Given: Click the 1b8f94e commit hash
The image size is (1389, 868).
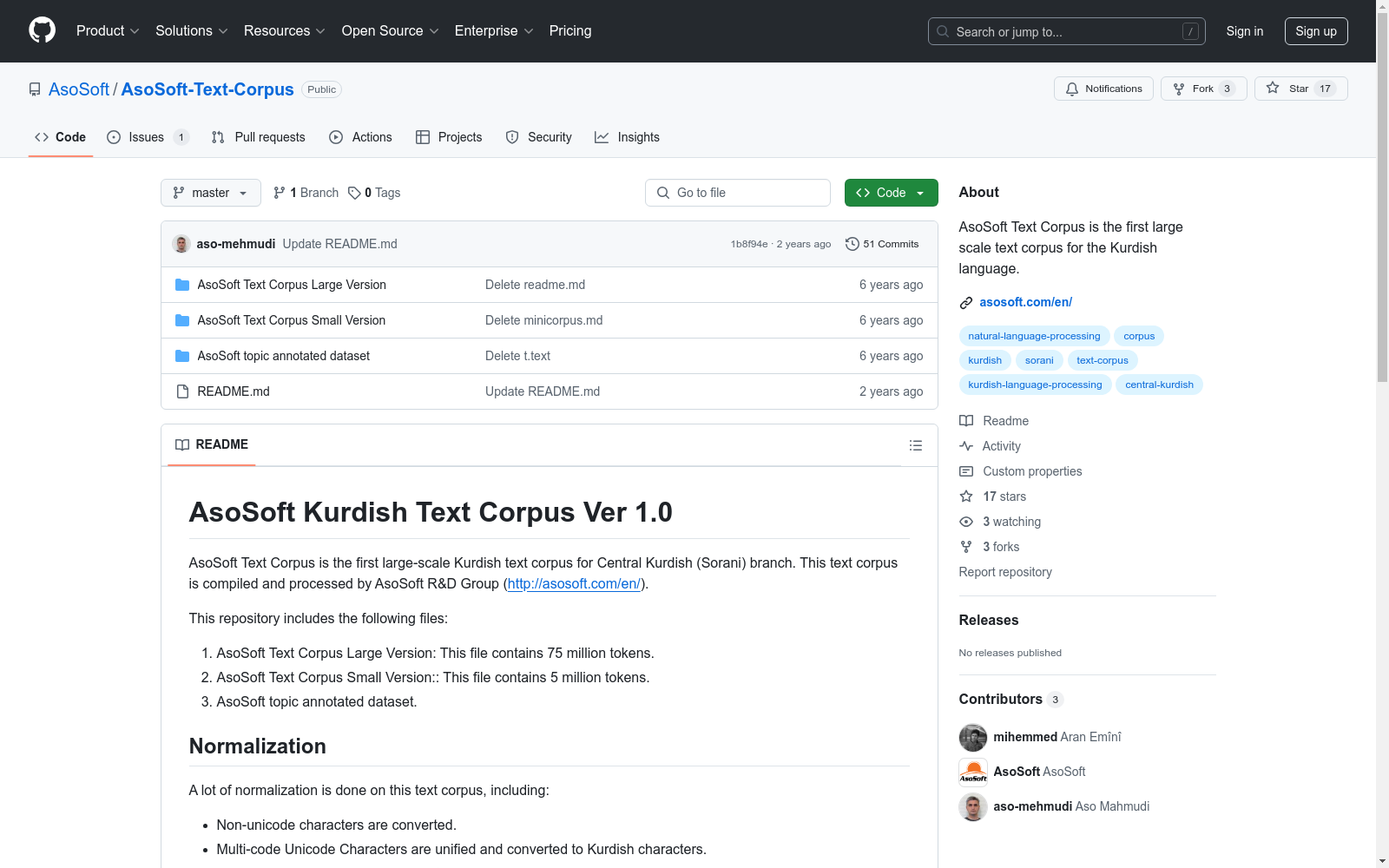Looking at the screenshot, I should [749, 244].
